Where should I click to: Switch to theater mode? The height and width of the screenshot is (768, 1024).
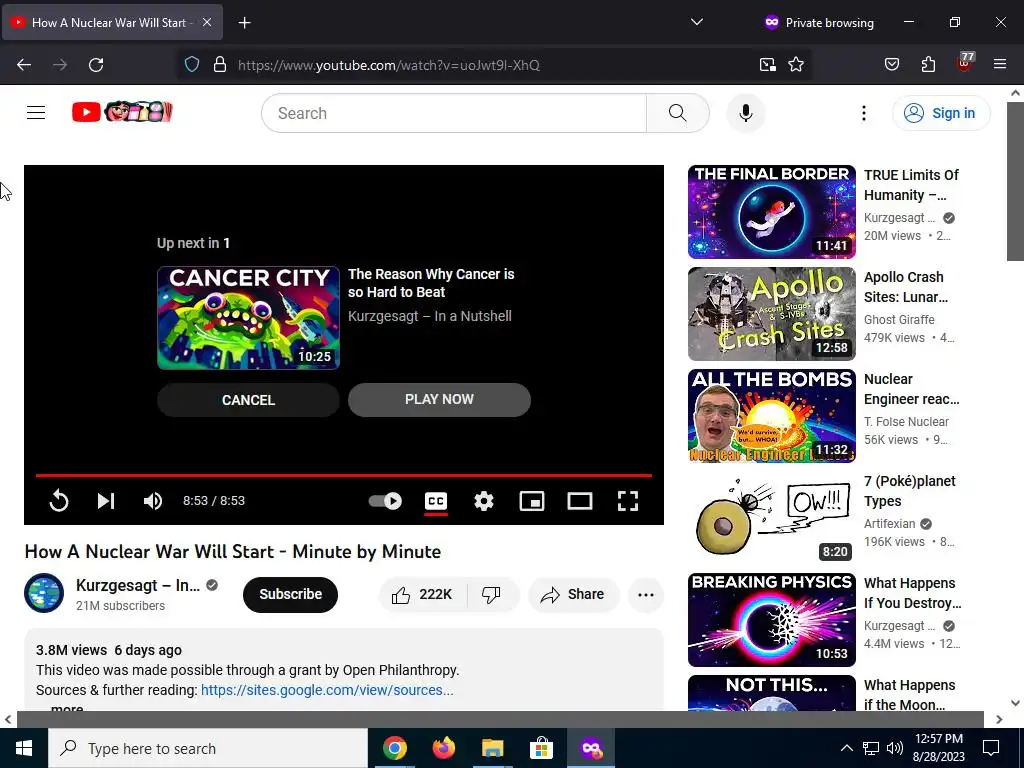click(580, 501)
